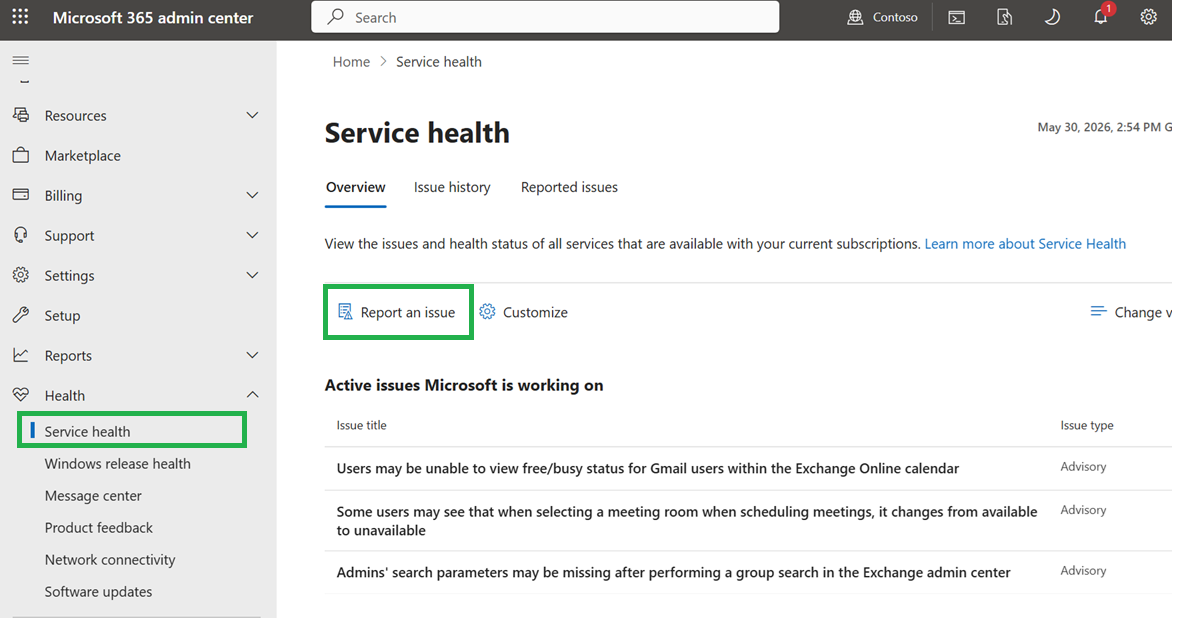Click the Setup nav label

pos(62,315)
